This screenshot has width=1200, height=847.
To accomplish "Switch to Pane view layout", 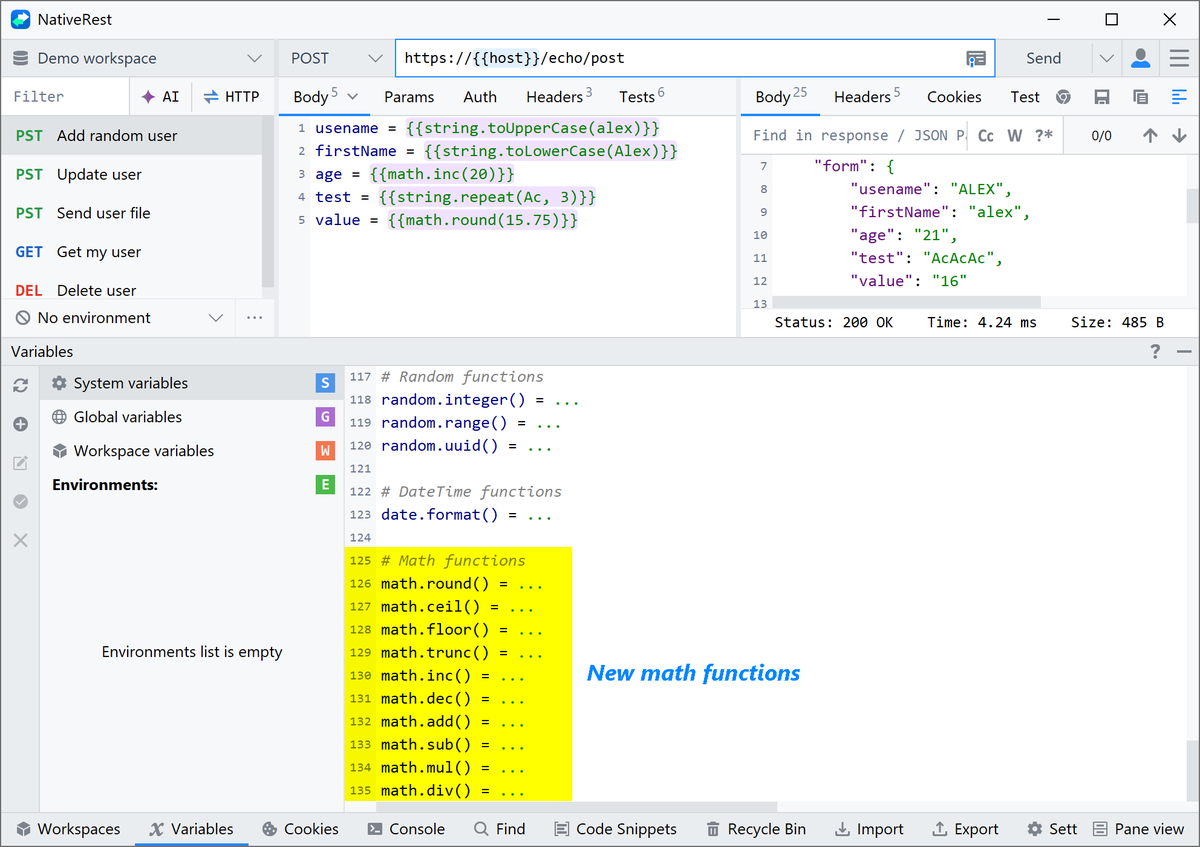I will 1138,829.
